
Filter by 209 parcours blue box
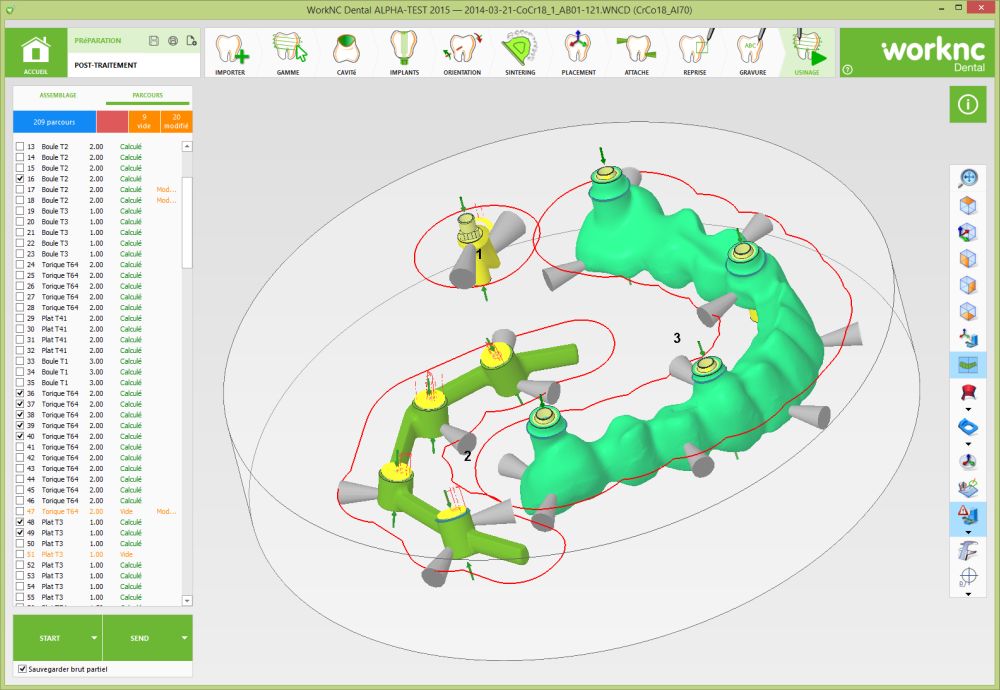54,122
